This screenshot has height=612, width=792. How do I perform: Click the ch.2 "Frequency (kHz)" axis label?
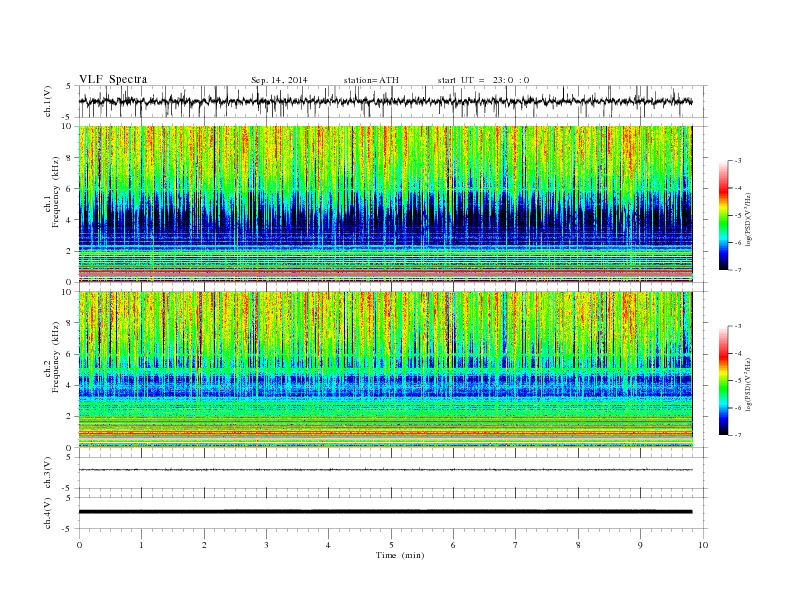(x=56, y=357)
